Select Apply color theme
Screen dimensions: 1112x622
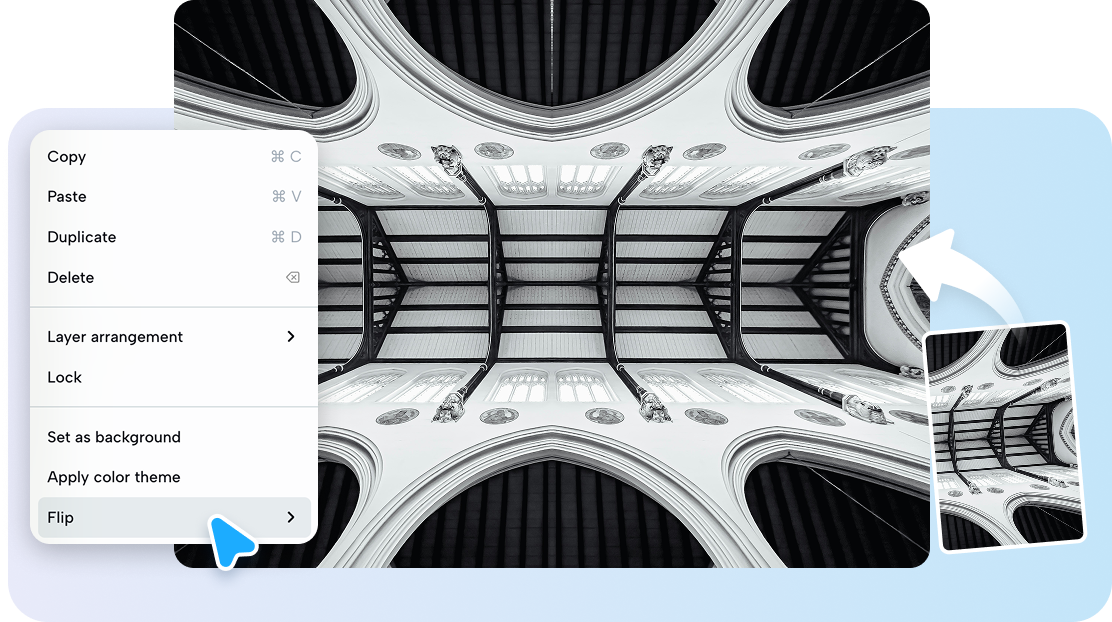113,477
